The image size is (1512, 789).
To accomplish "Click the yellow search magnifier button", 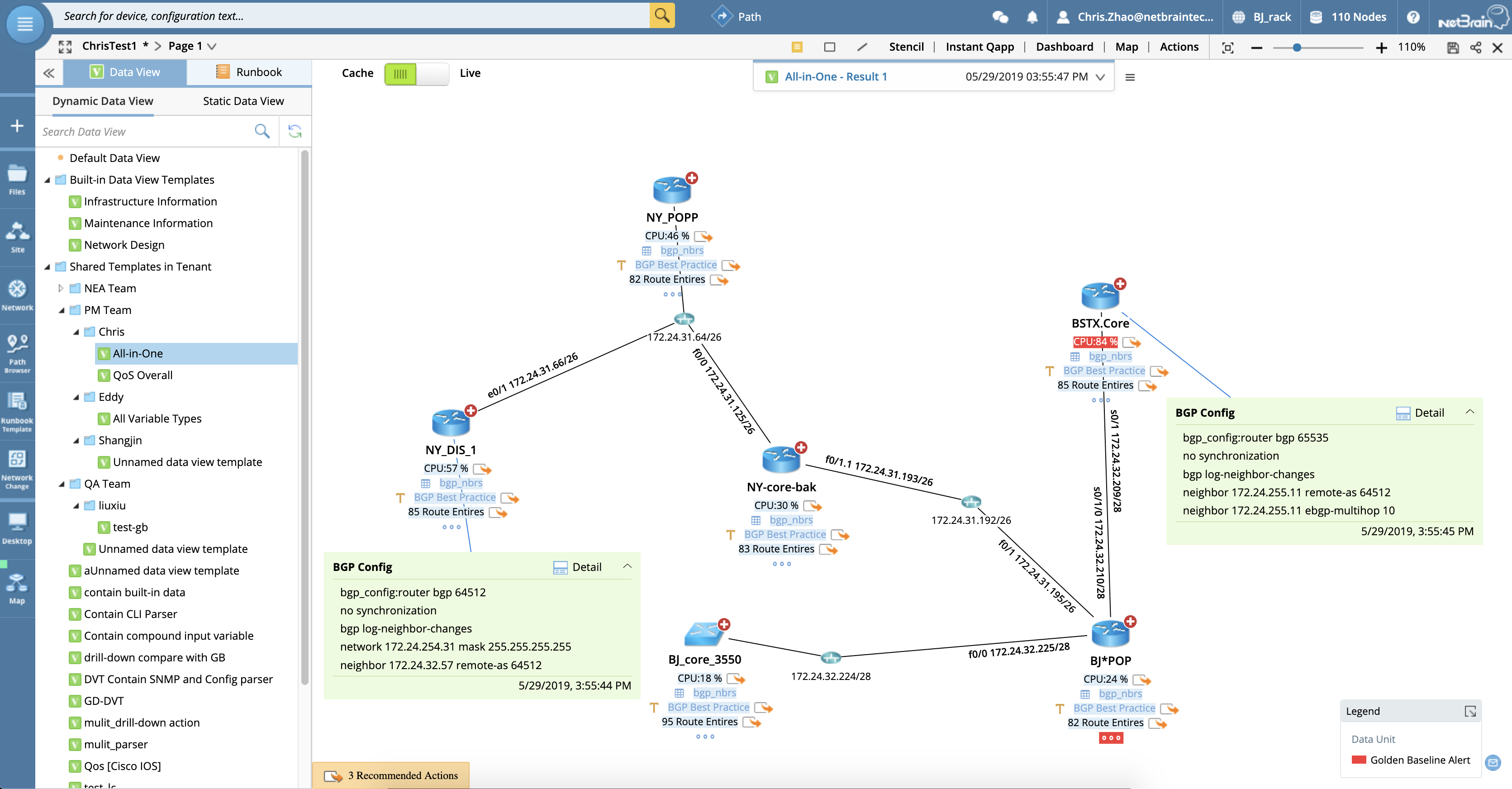I will (662, 15).
